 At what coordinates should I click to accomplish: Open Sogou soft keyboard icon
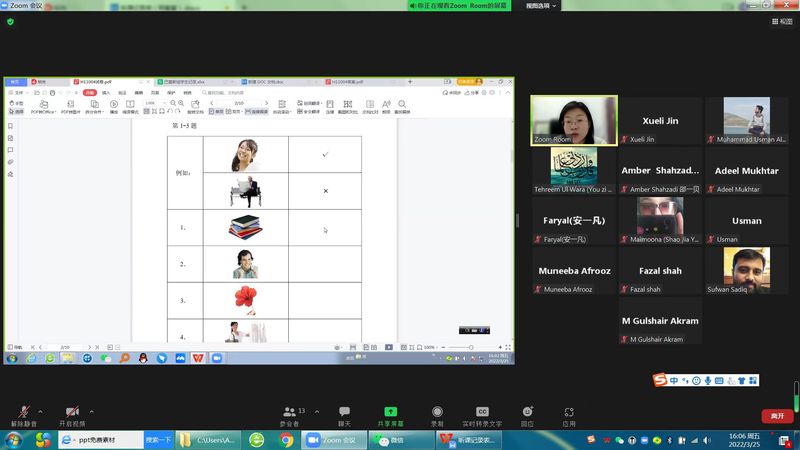pyautogui.click(x=719, y=381)
